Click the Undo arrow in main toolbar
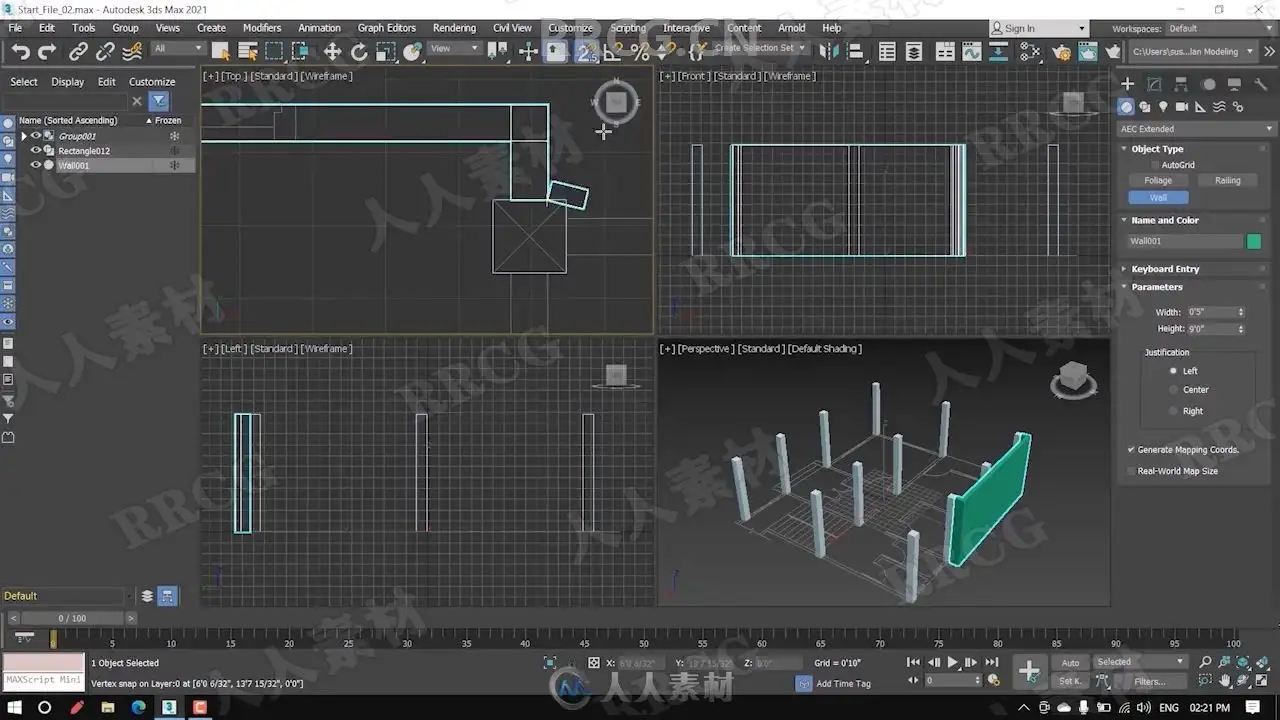Image resolution: width=1280 pixels, height=720 pixels. click(x=21, y=52)
